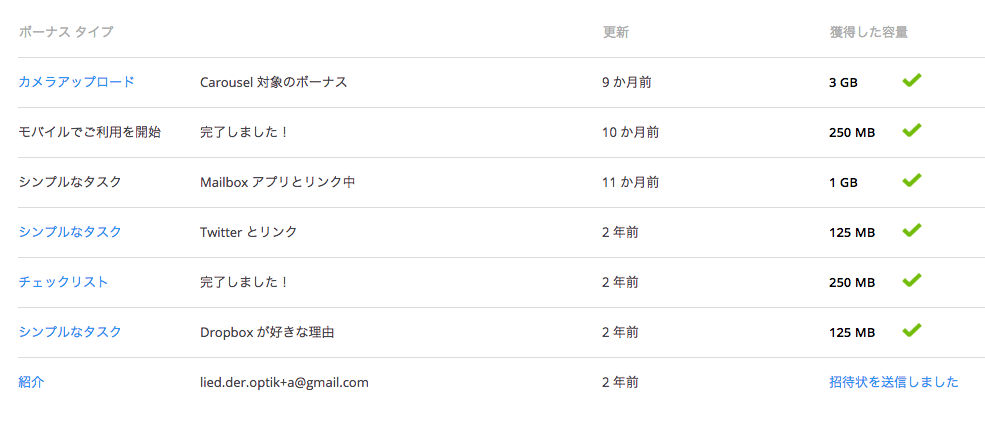The height and width of the screenshot is (426, 985).
Task: Open the カメラアップロード link
Action: (x=77, y=82)
